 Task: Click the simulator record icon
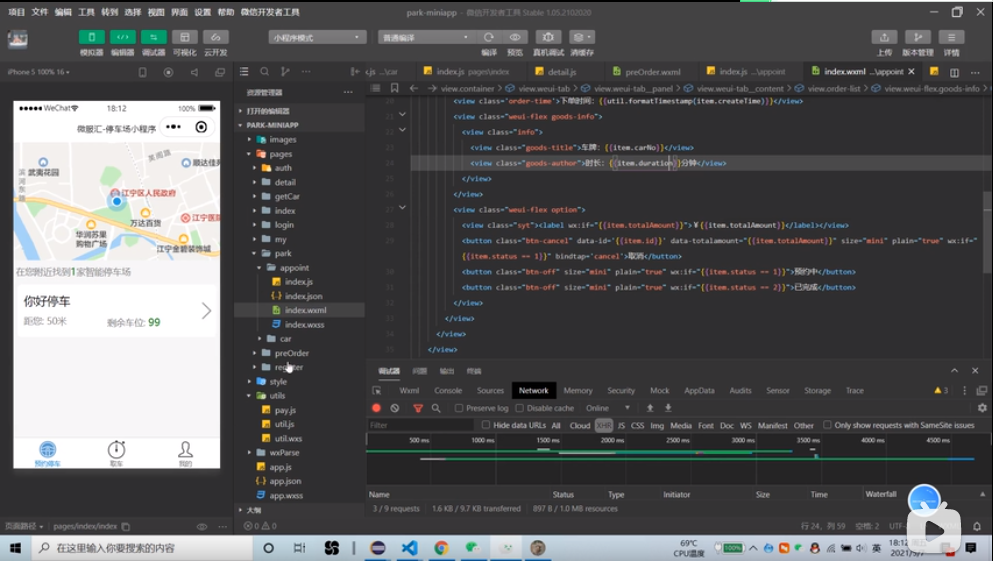pyautogui.click(x=168, y=72)
